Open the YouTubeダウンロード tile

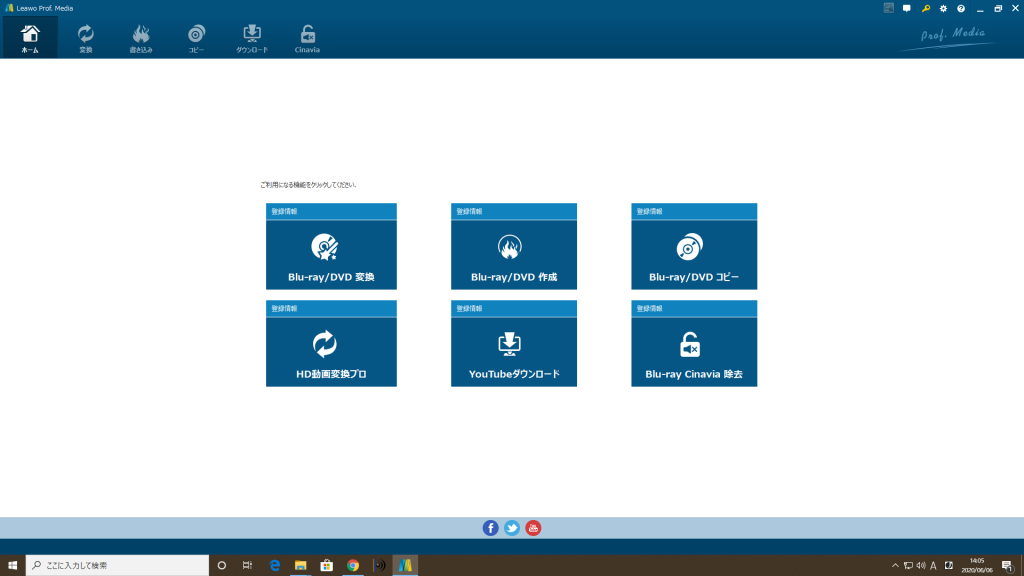513,352
